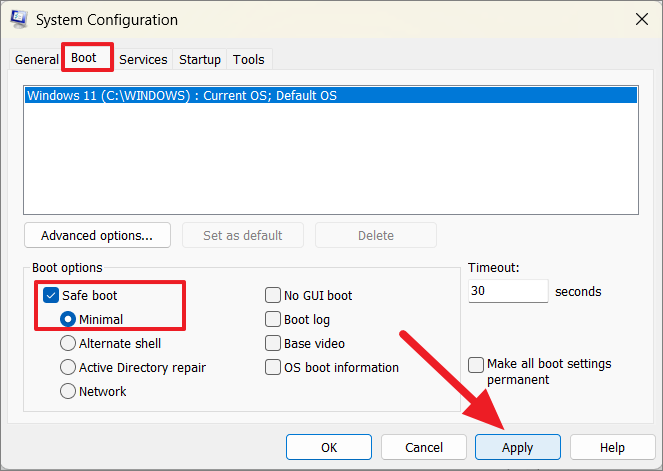Enable the No GUI boot checkbox

coord(273,295)
